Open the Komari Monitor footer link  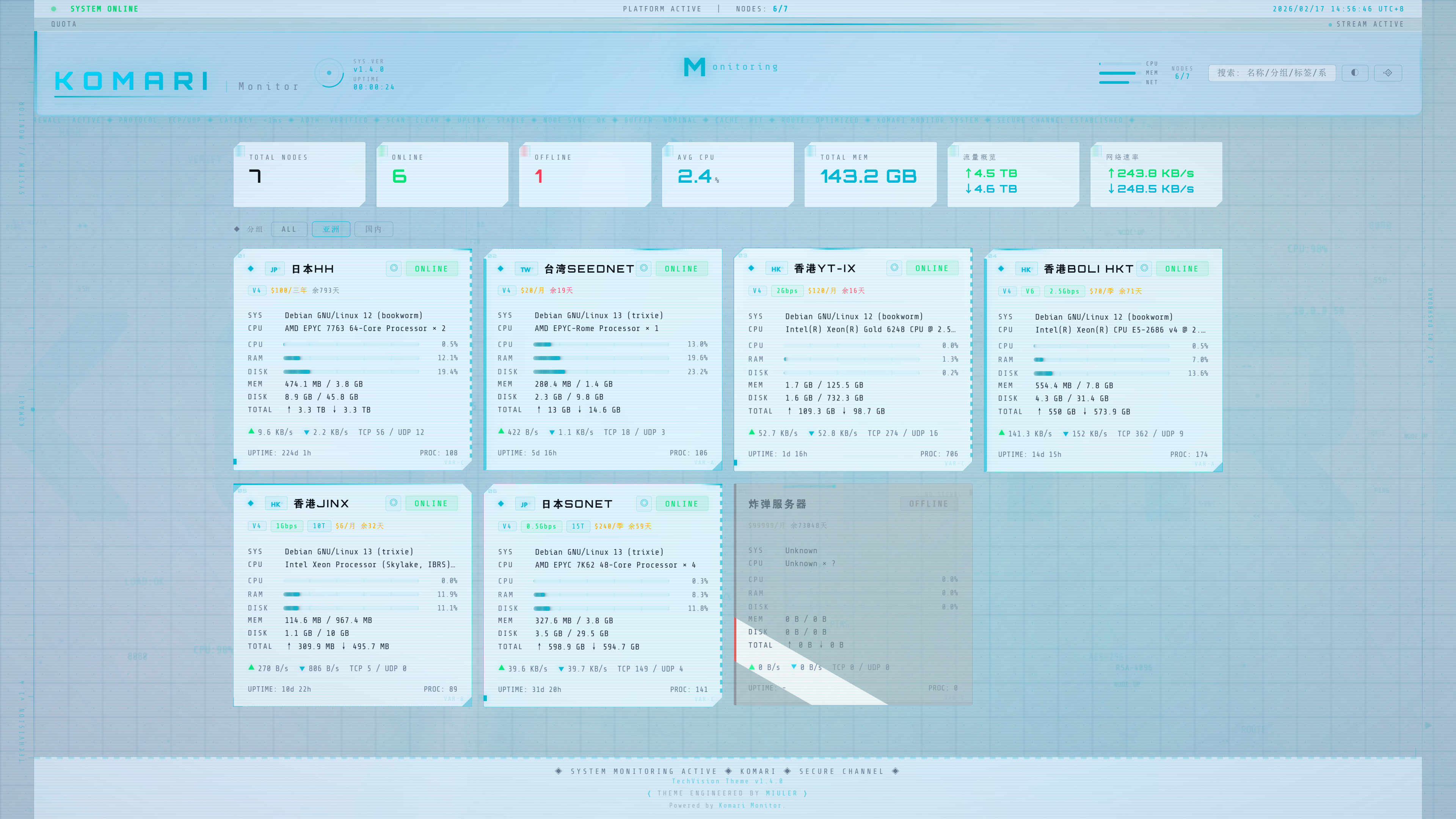click(x=750, y=805)
